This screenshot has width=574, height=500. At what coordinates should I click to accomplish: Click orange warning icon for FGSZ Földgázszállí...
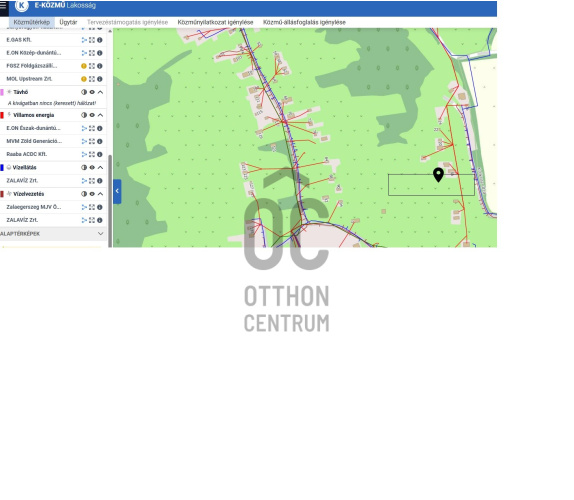click(x=84, y=66)
